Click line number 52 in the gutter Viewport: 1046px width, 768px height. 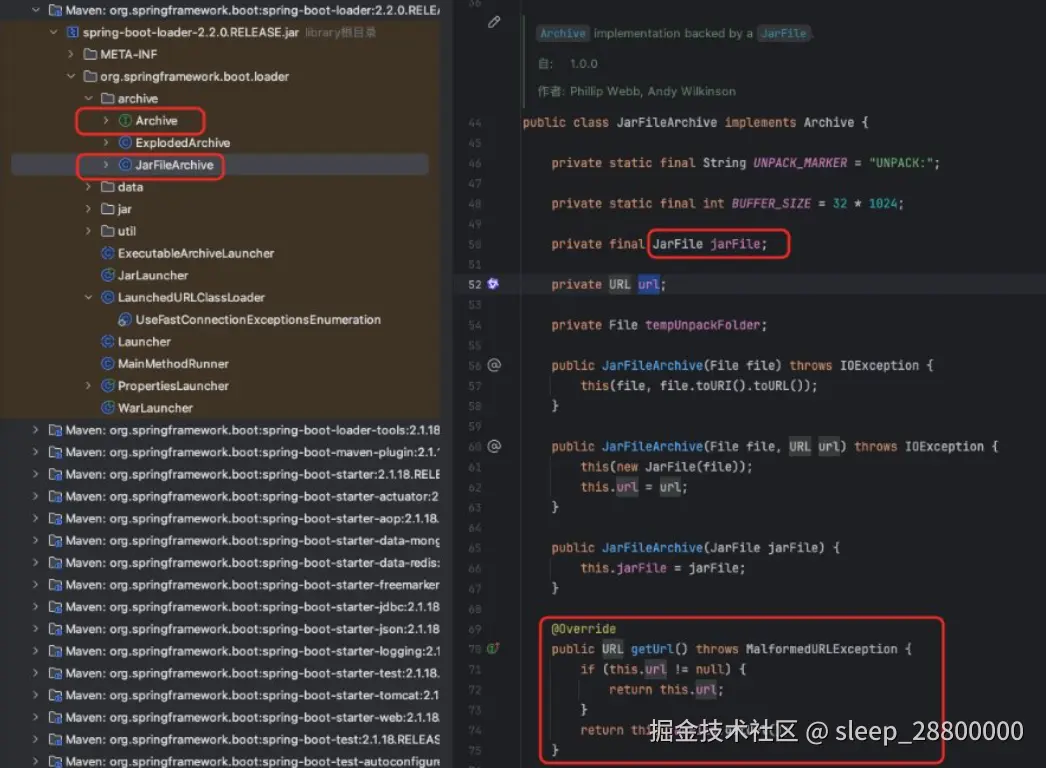coord(474,284)
